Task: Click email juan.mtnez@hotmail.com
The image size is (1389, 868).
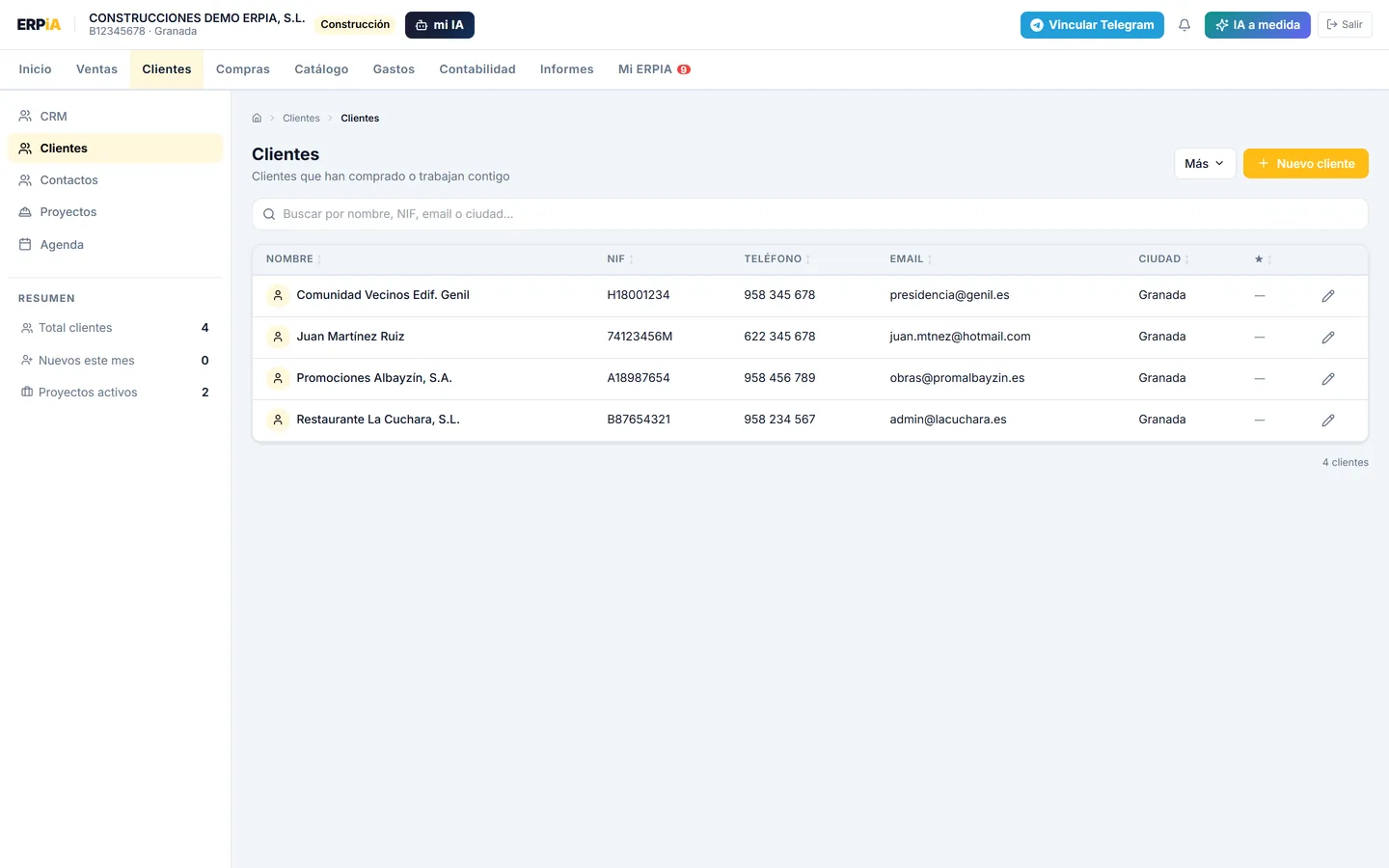Action: tap(960, 337)
